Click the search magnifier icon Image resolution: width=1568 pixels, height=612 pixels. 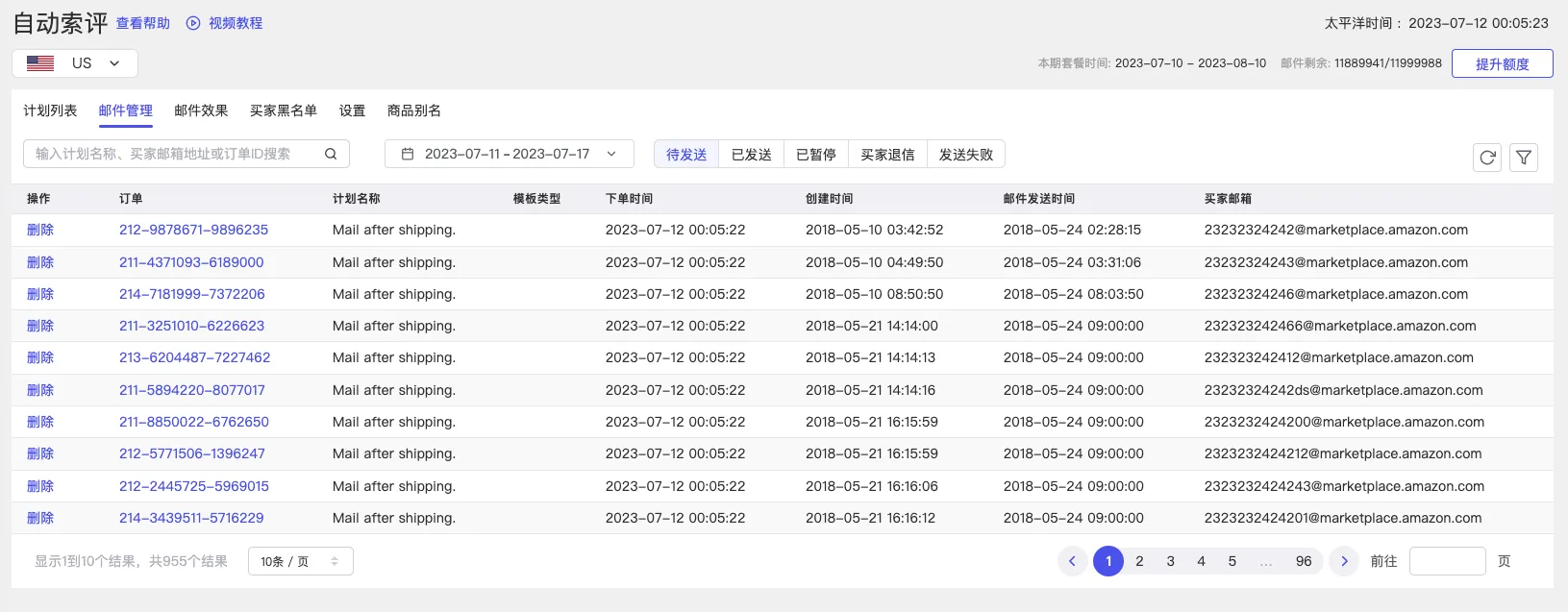point(331,154)
